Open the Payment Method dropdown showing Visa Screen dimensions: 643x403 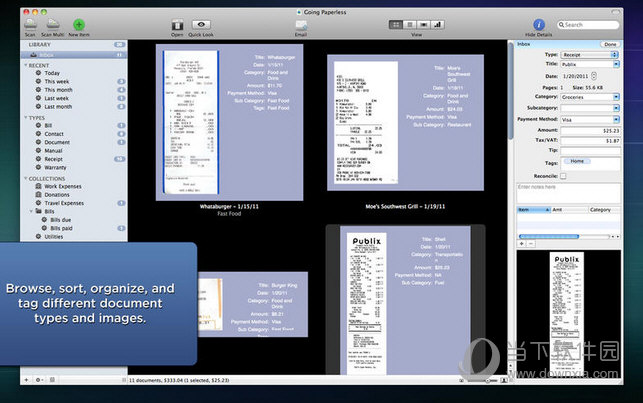pyautogui.click(x=590, y=120)
